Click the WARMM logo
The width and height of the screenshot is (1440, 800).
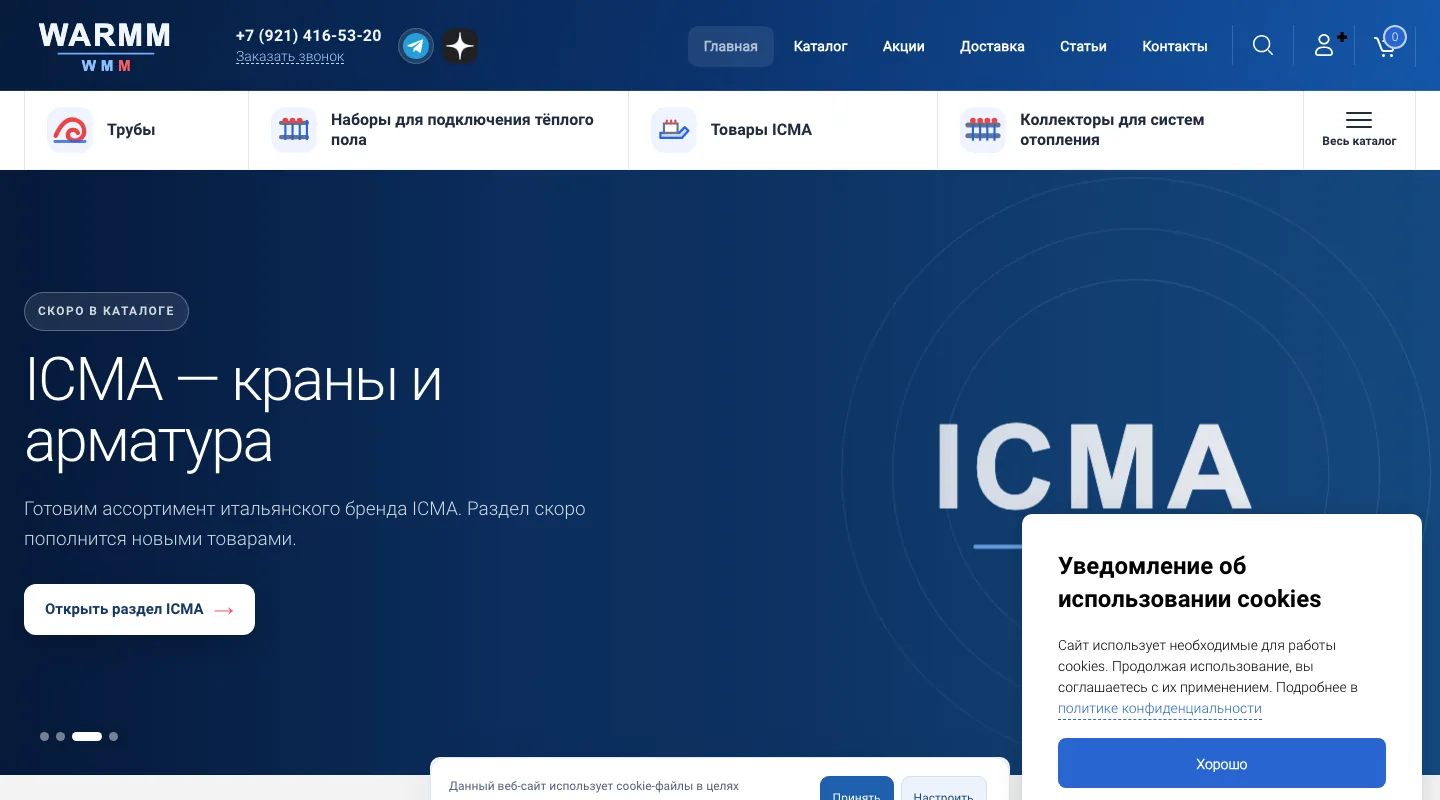pyautogui.click(x=104, y=46)
